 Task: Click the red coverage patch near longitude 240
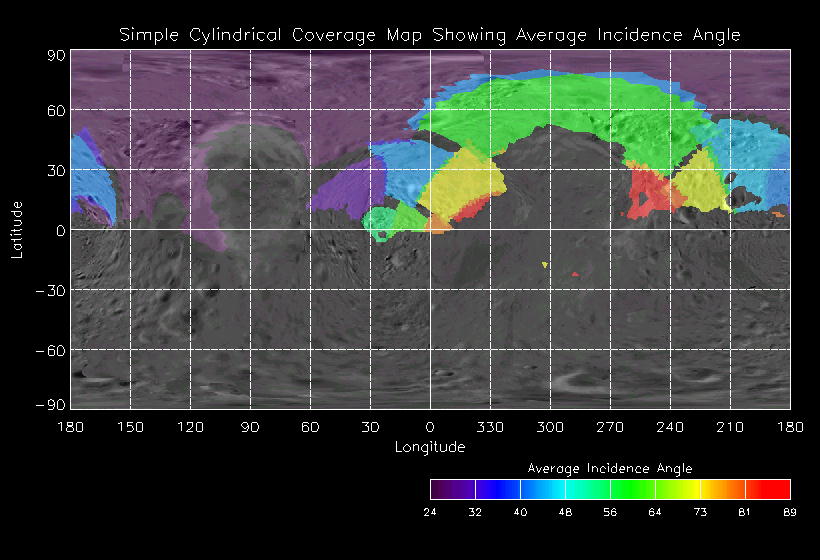648,190
